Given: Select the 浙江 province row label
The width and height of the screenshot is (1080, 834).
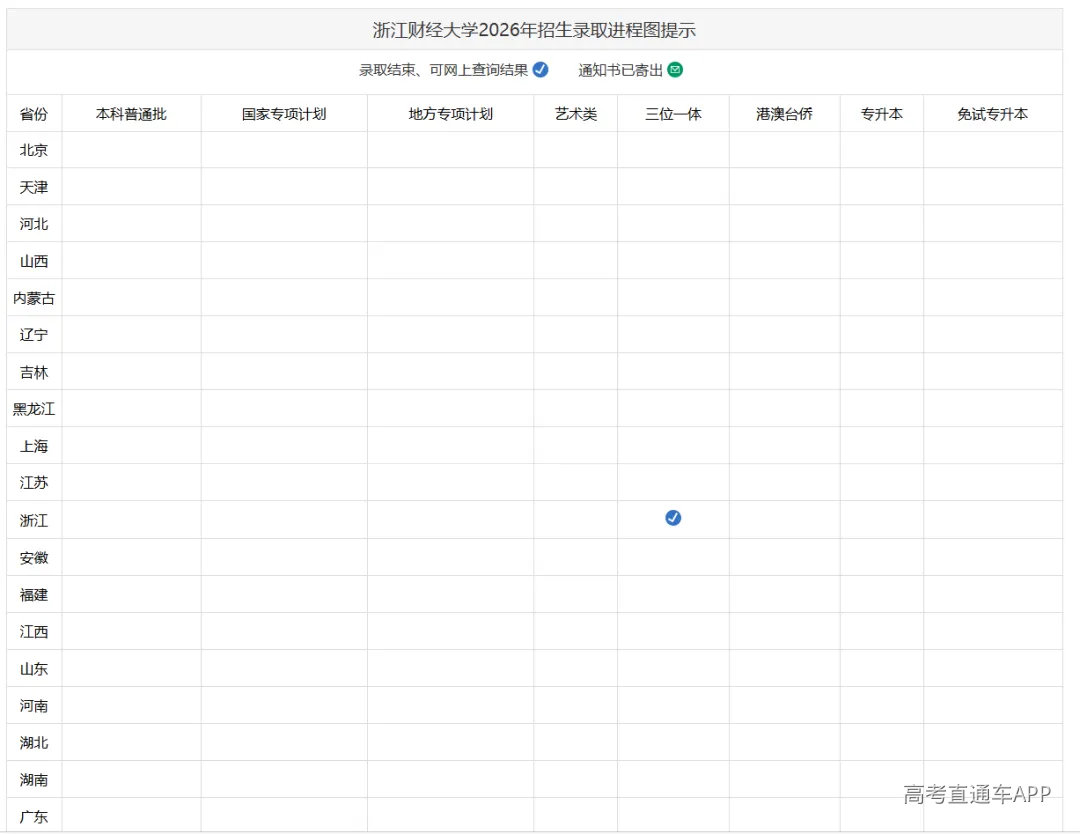Looking at the screenshot, I should pyautogui.click(x=34, y=521).
